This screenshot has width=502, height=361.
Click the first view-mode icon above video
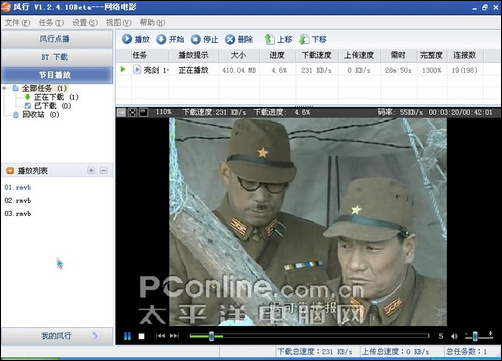click(x=121, y=112)
